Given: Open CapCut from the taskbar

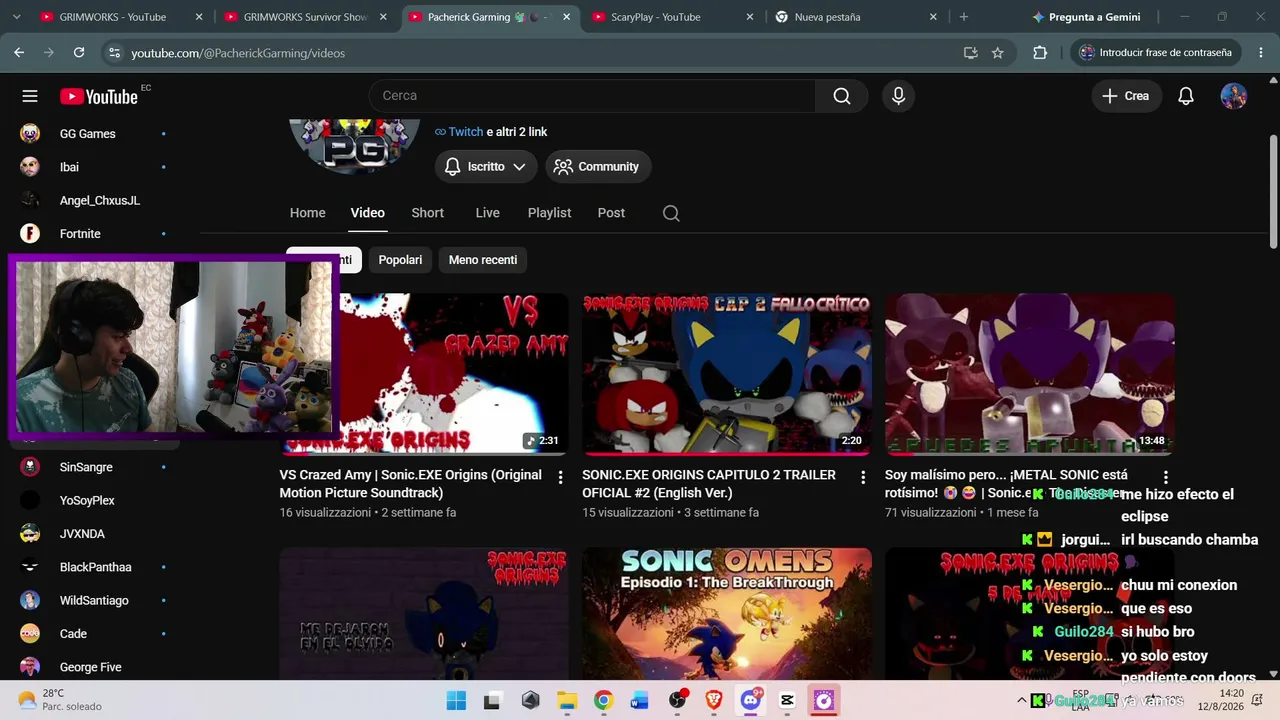Looking at the screenshot, I should pos(787,701).
